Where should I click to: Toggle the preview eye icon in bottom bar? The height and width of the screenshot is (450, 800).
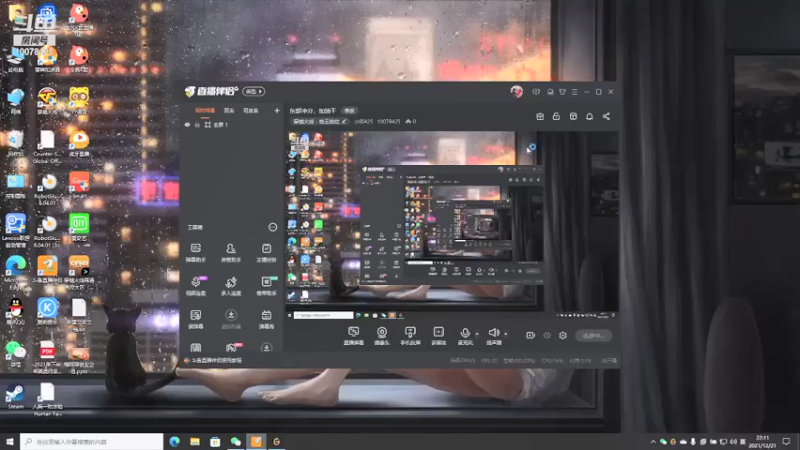546,335
